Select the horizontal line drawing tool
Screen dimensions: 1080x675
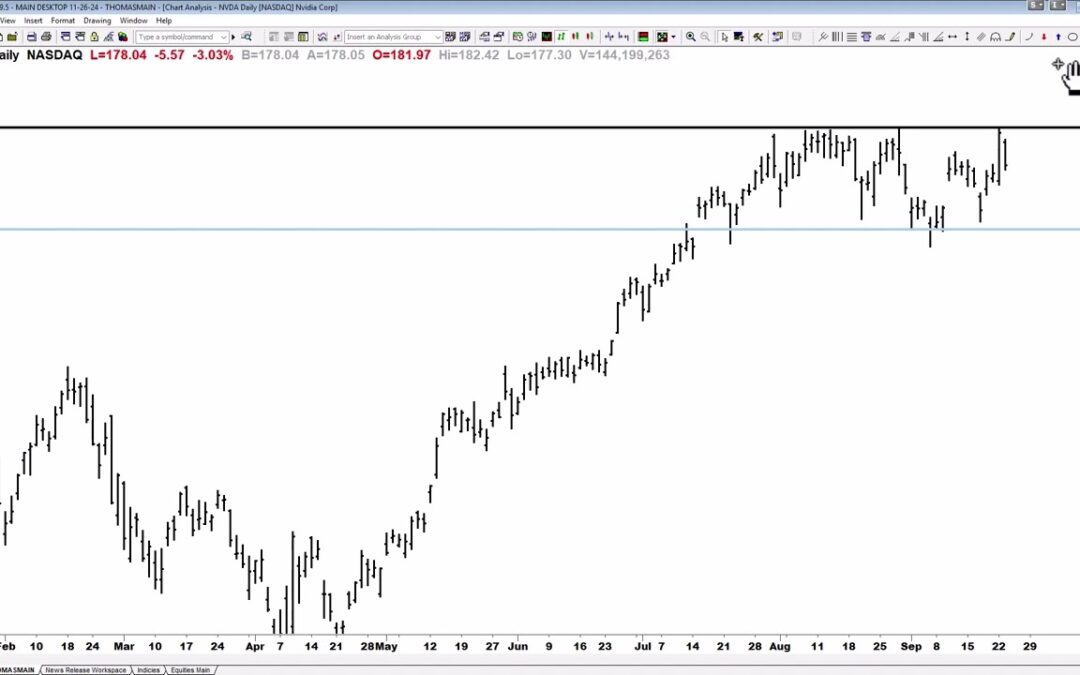852,37
